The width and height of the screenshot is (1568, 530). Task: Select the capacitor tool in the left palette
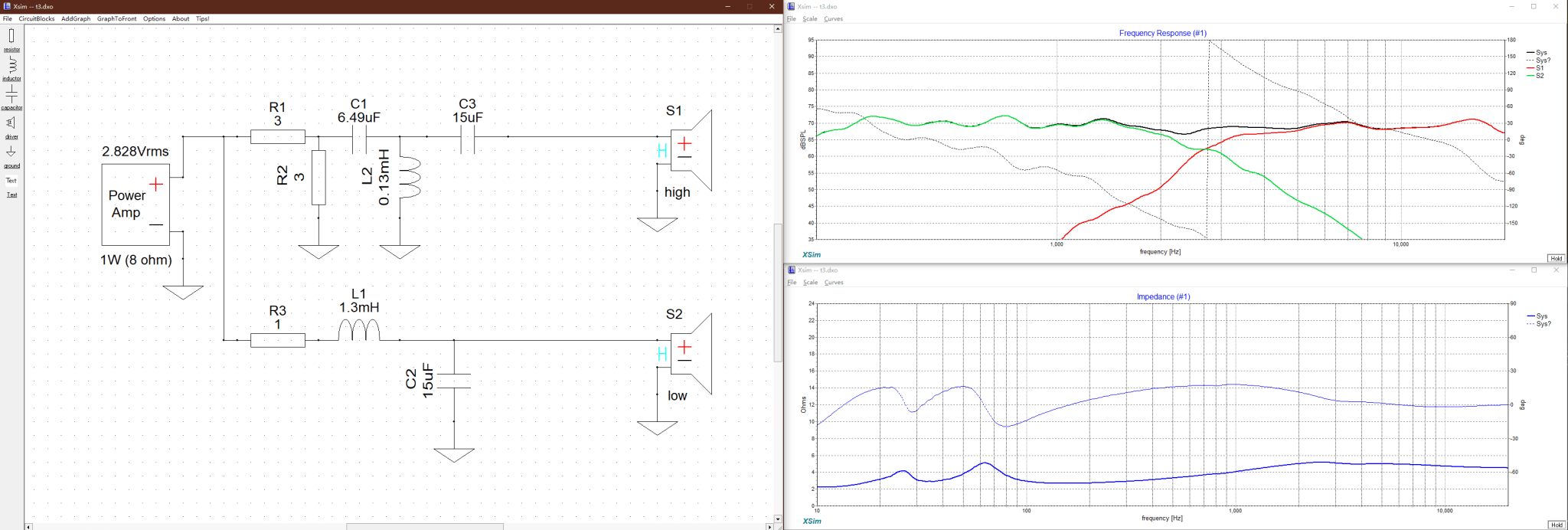[11, 98]
